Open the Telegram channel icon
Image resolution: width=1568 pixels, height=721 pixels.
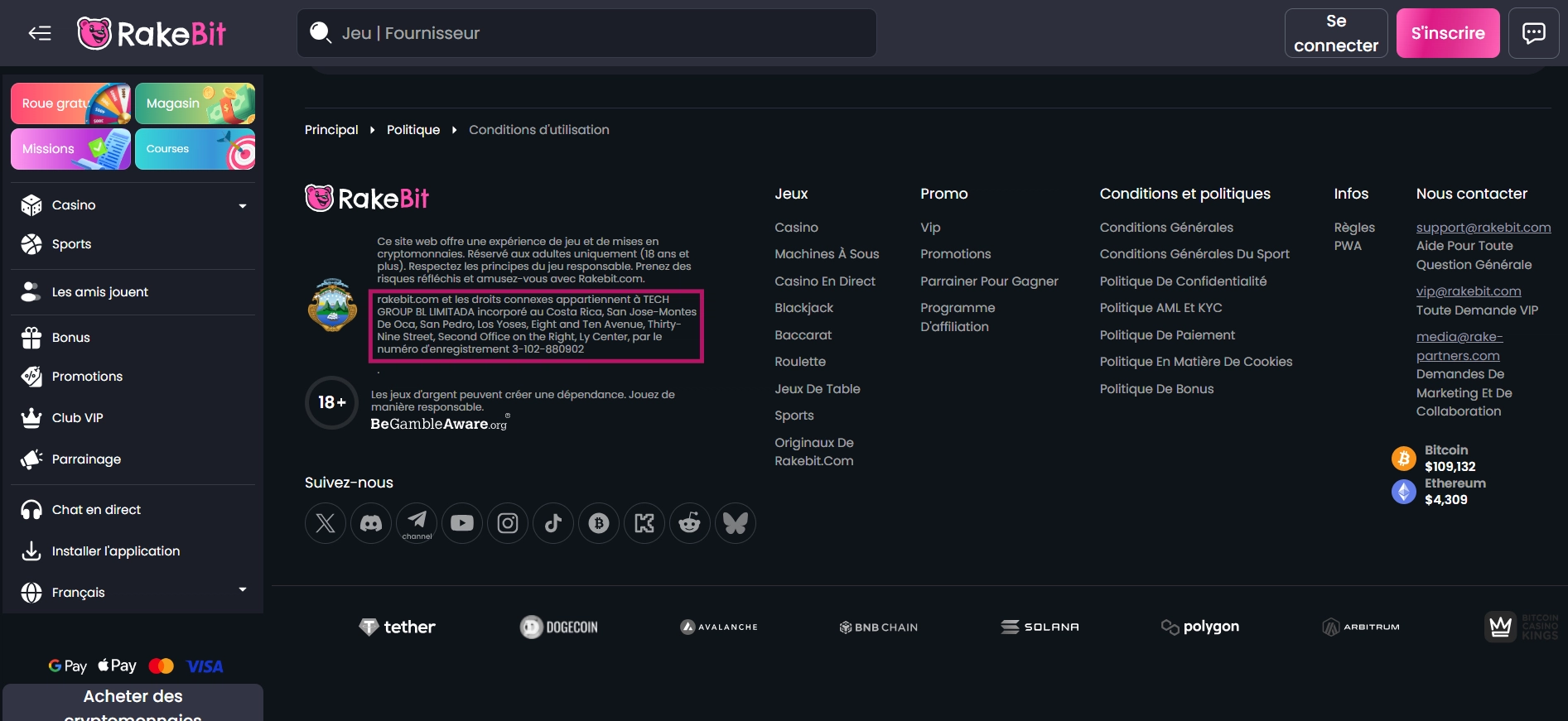[x=417, y=523]
